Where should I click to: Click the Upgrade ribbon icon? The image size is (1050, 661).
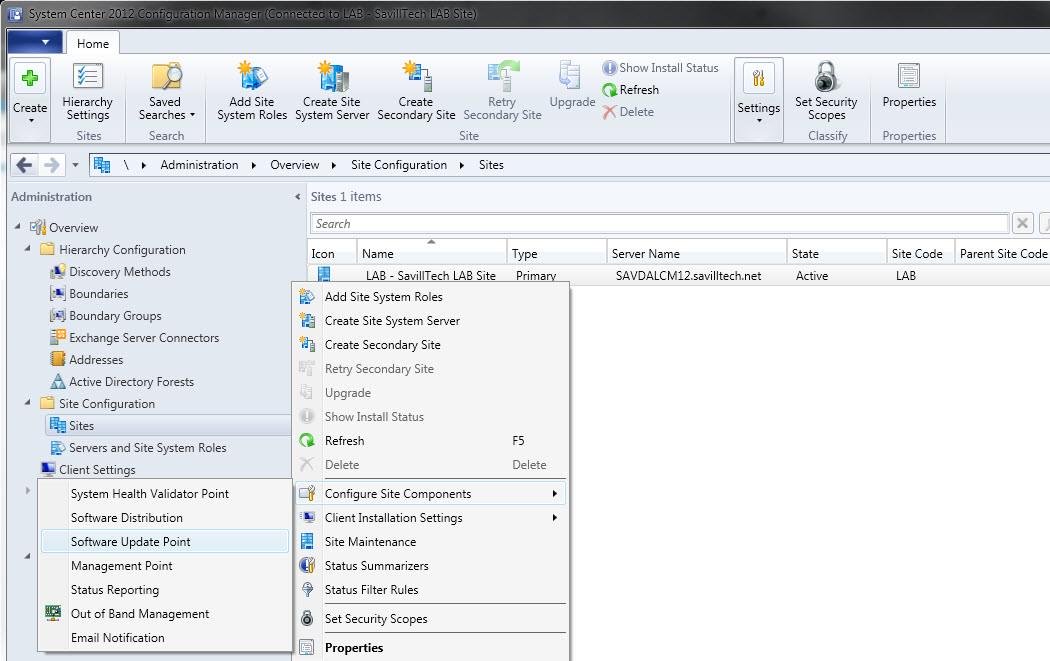coord(571,76)
